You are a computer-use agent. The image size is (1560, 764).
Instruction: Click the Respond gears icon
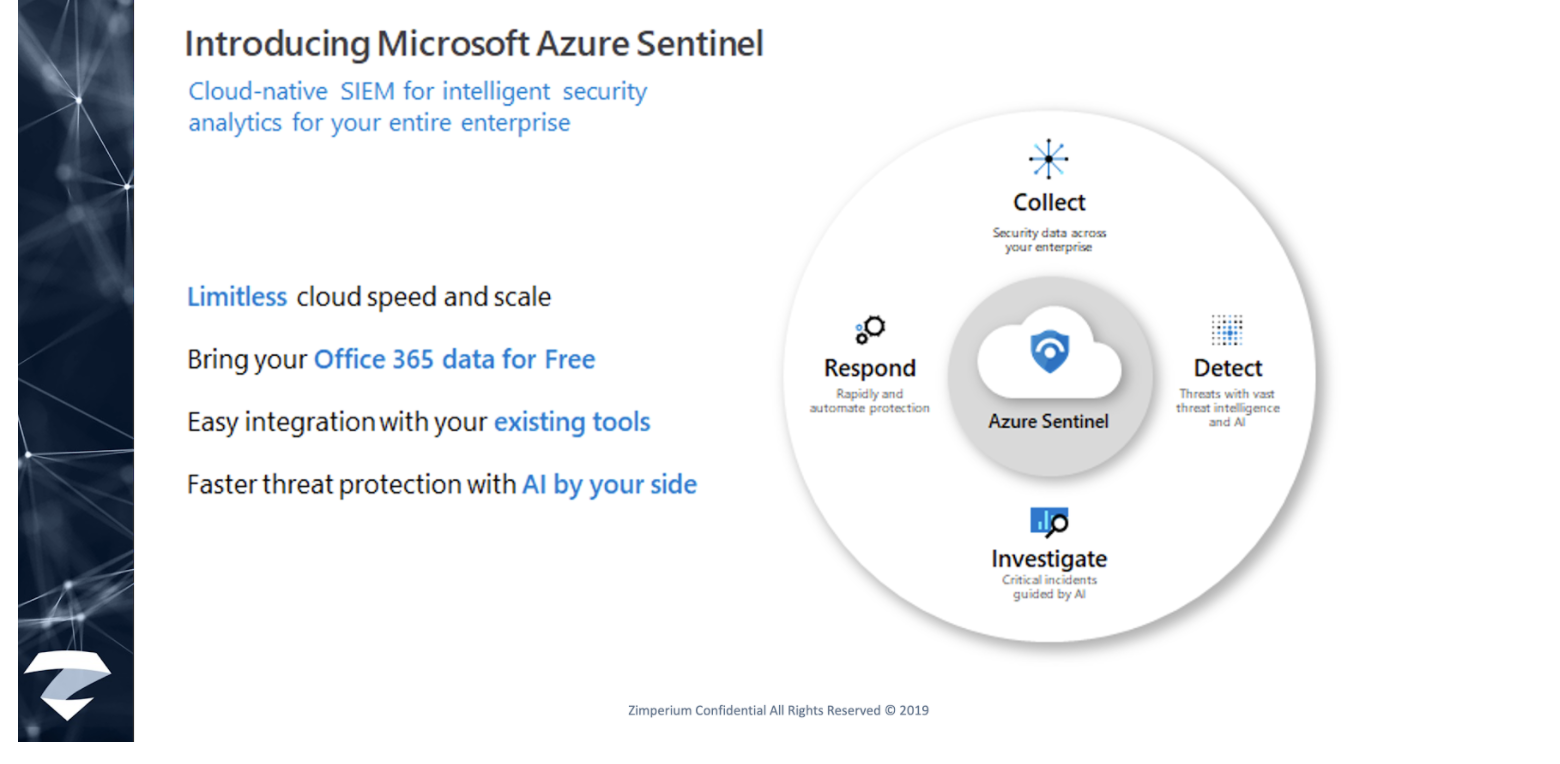click(x=870, y=329)
